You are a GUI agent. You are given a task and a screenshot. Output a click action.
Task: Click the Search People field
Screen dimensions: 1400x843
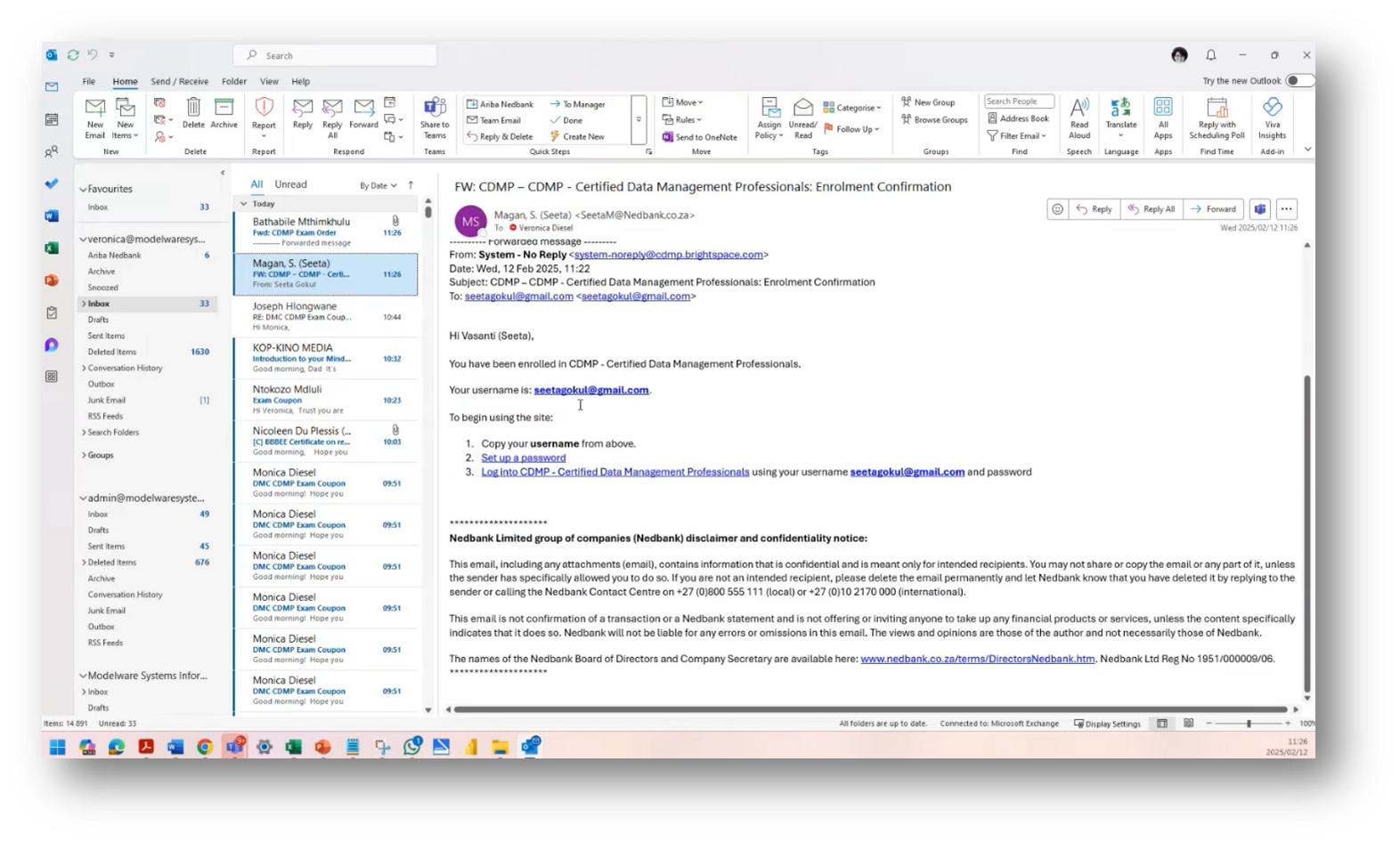pyautogui.click(x=1019, y=101)
